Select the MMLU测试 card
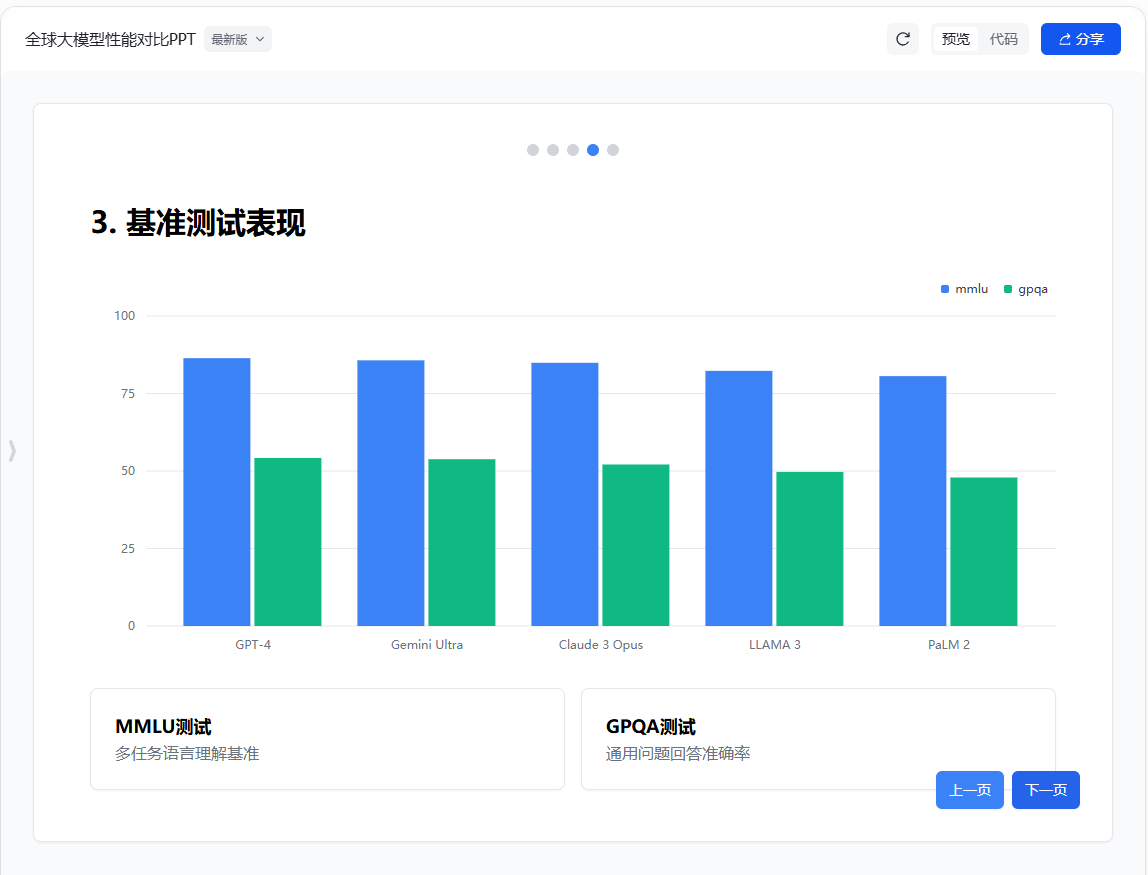1148x875 pixels. click(327, 739)
